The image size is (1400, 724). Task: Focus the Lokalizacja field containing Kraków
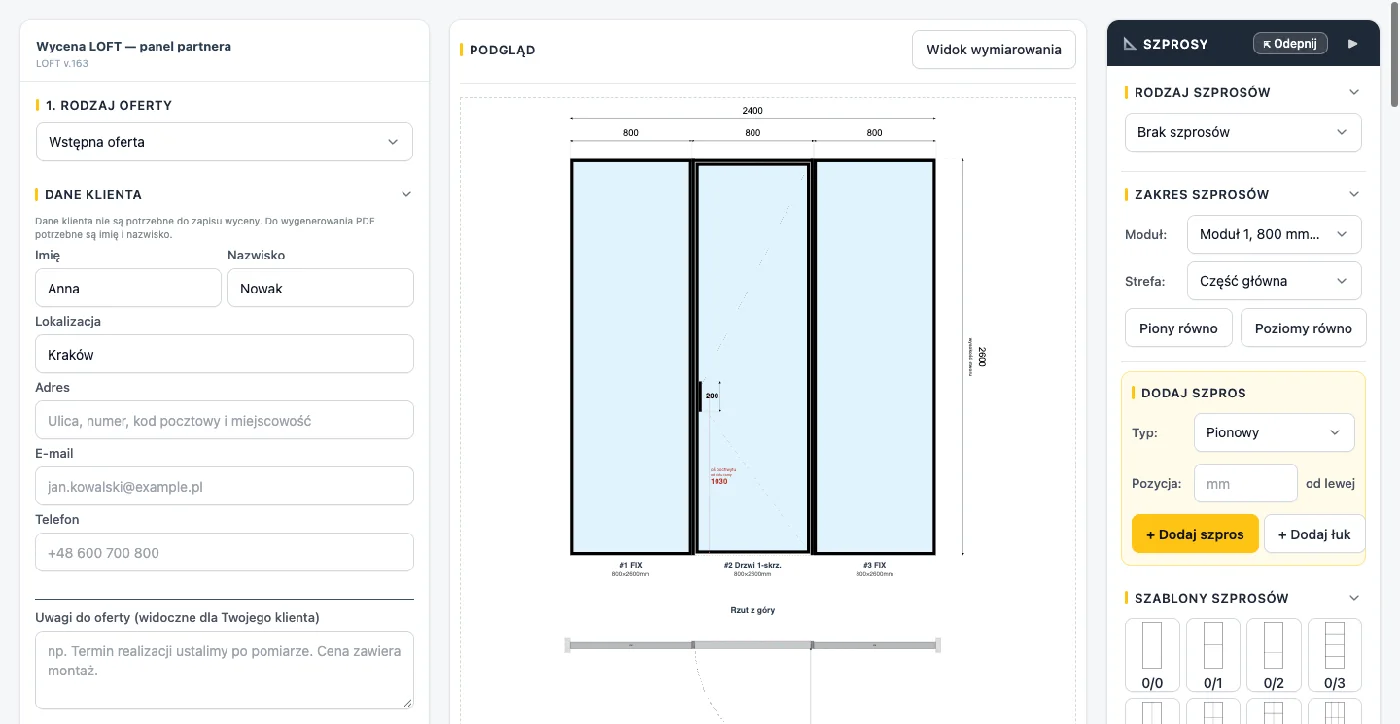click(x=224, y=354)
